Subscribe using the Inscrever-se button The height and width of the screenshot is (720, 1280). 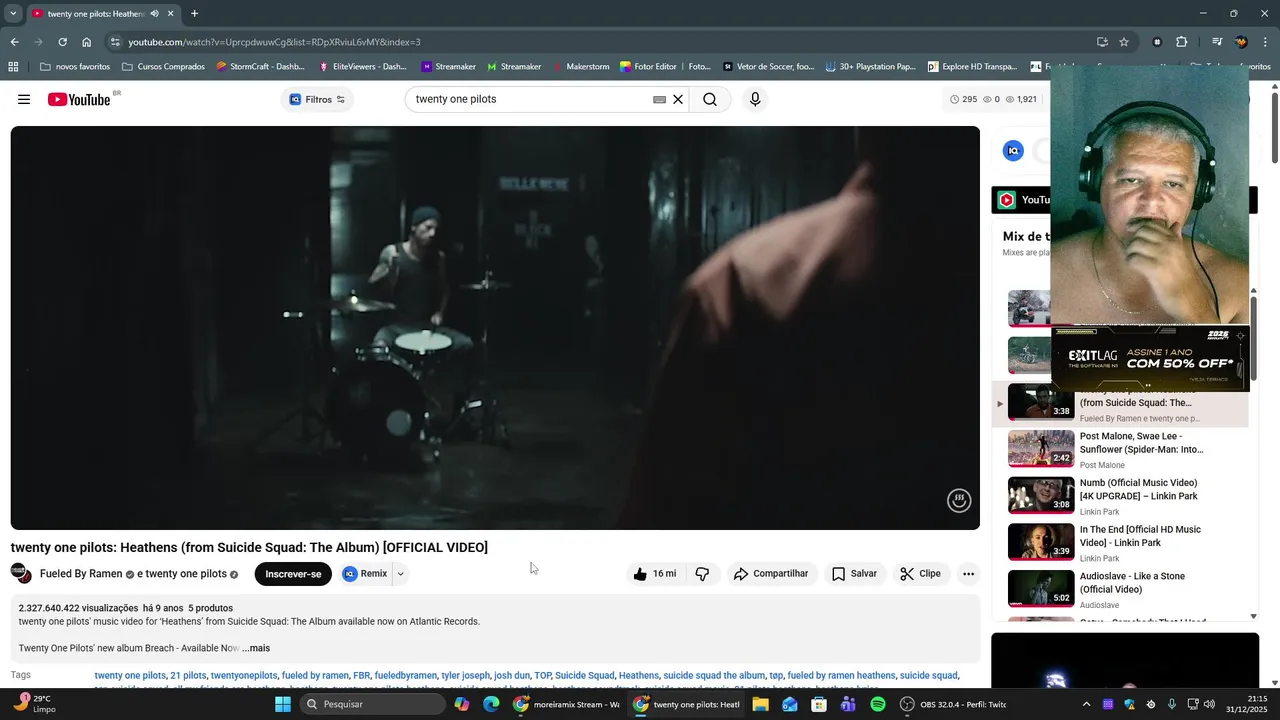coord(293,574)
